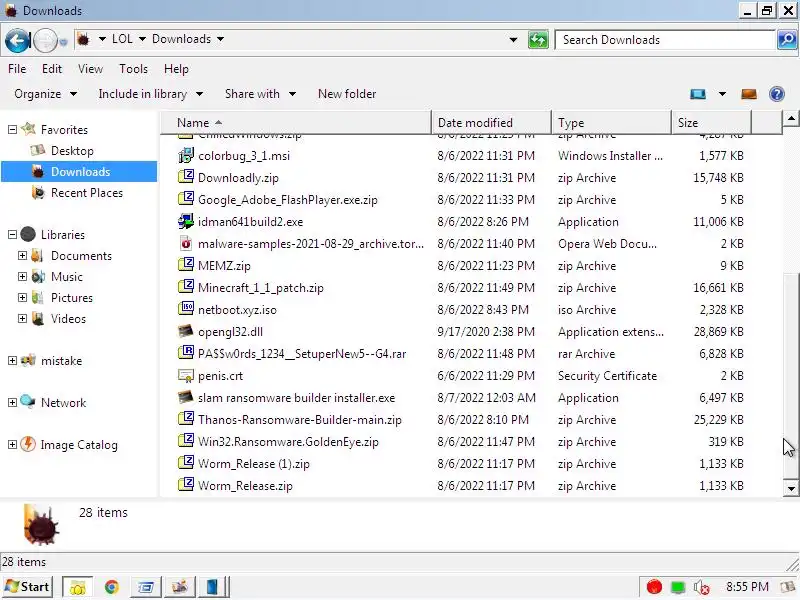
Task: Expand the Image Catalog tree node
Action: tap(12, 445)
